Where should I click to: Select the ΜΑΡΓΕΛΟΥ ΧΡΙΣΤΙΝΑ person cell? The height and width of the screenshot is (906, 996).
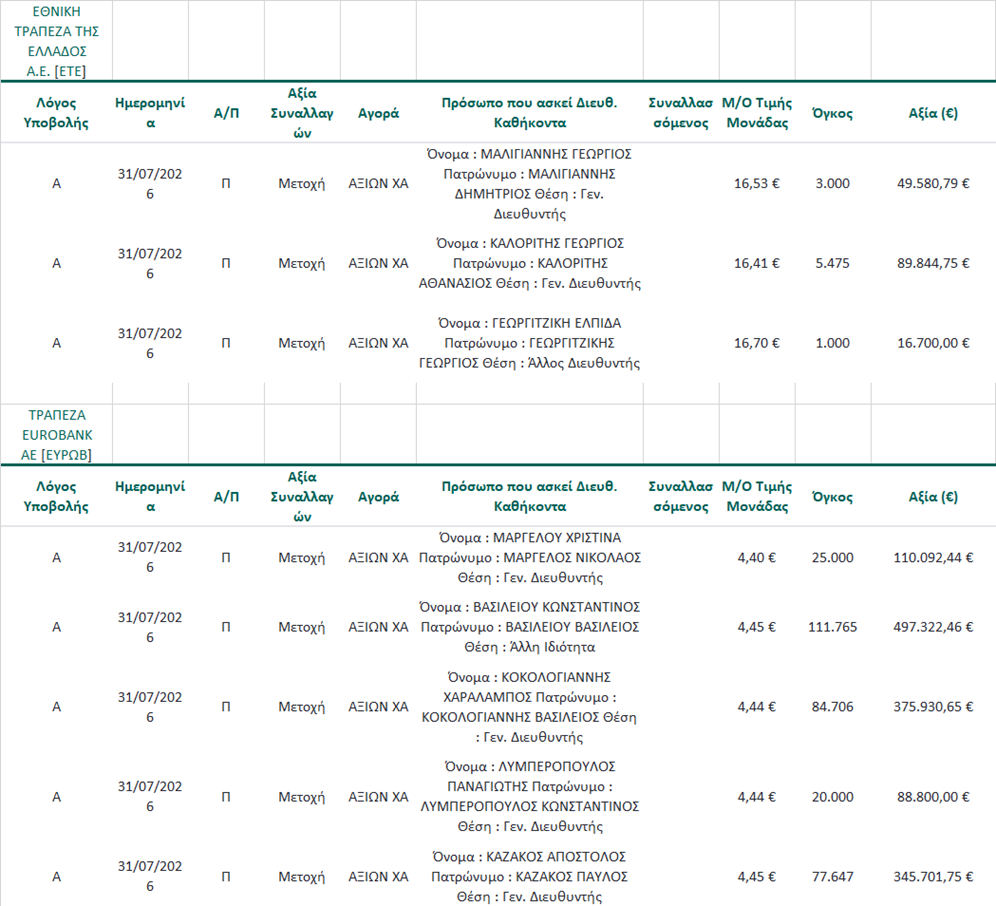coord(530,558)
